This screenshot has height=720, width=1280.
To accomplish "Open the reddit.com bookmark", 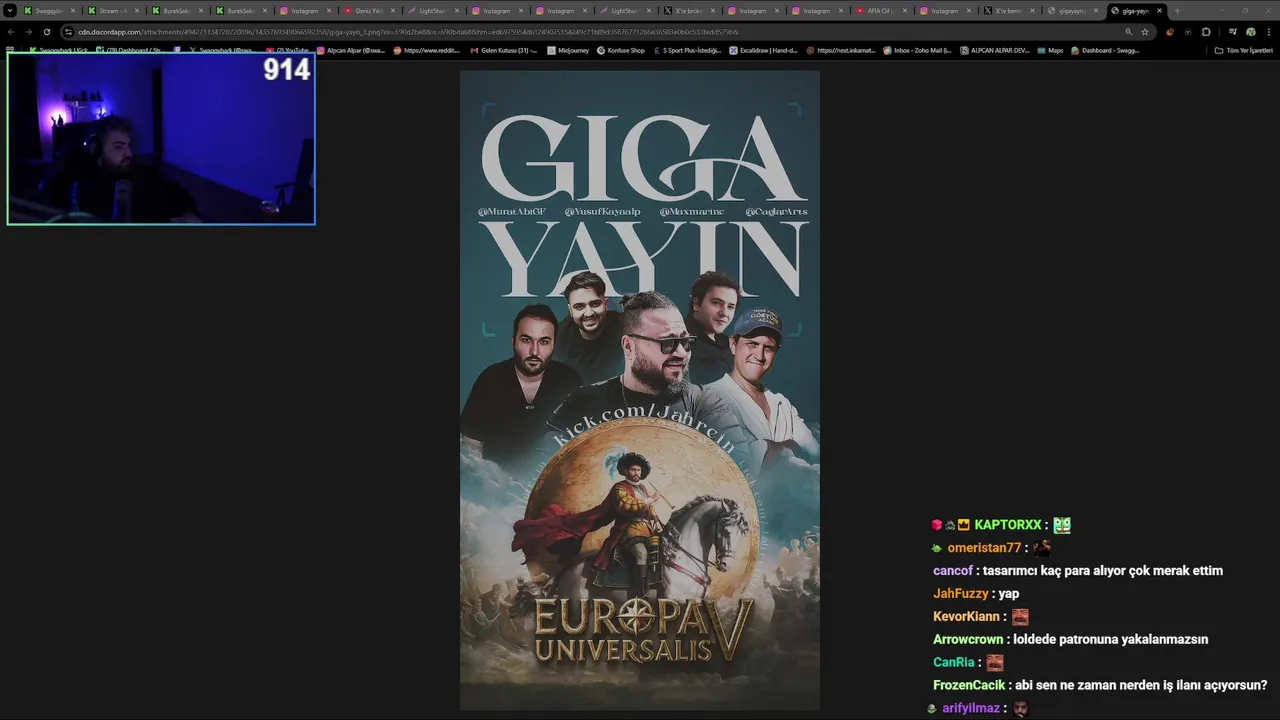I will [427, 50].
